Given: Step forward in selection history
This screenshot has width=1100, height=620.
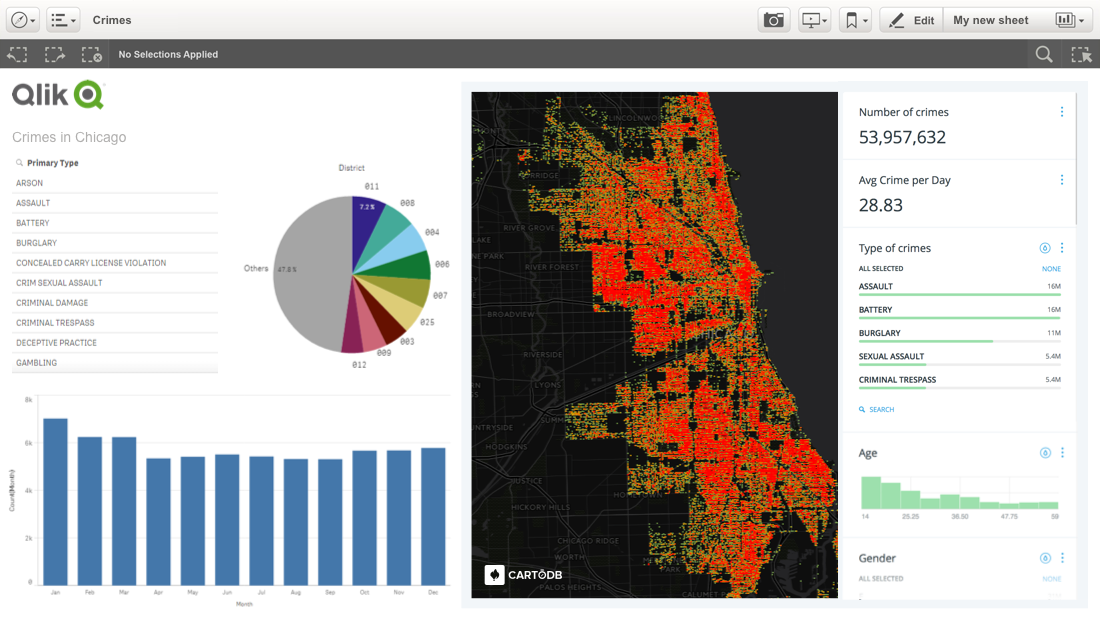Looking at the screenshot, I should point(53,54).
